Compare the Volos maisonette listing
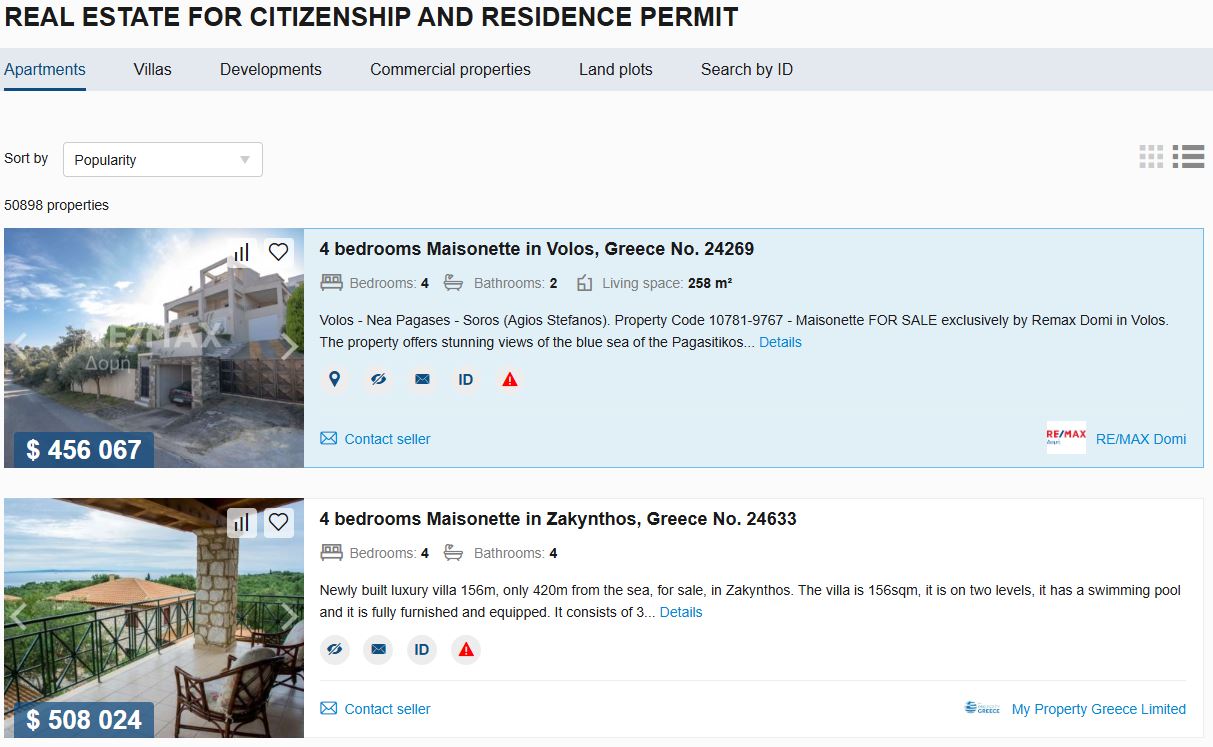 (241, 252)
